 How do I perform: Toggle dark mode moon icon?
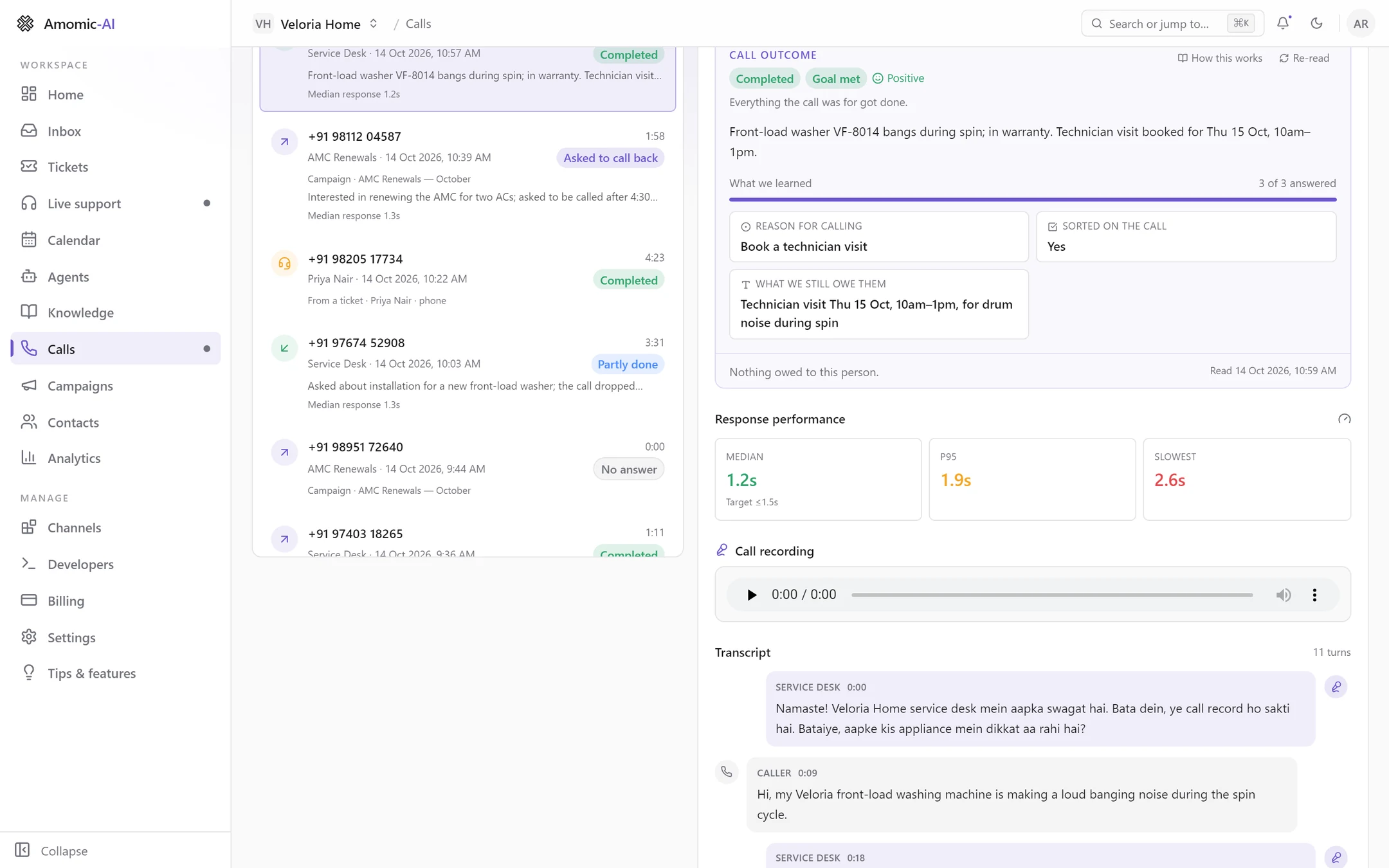pos(1316,23)
